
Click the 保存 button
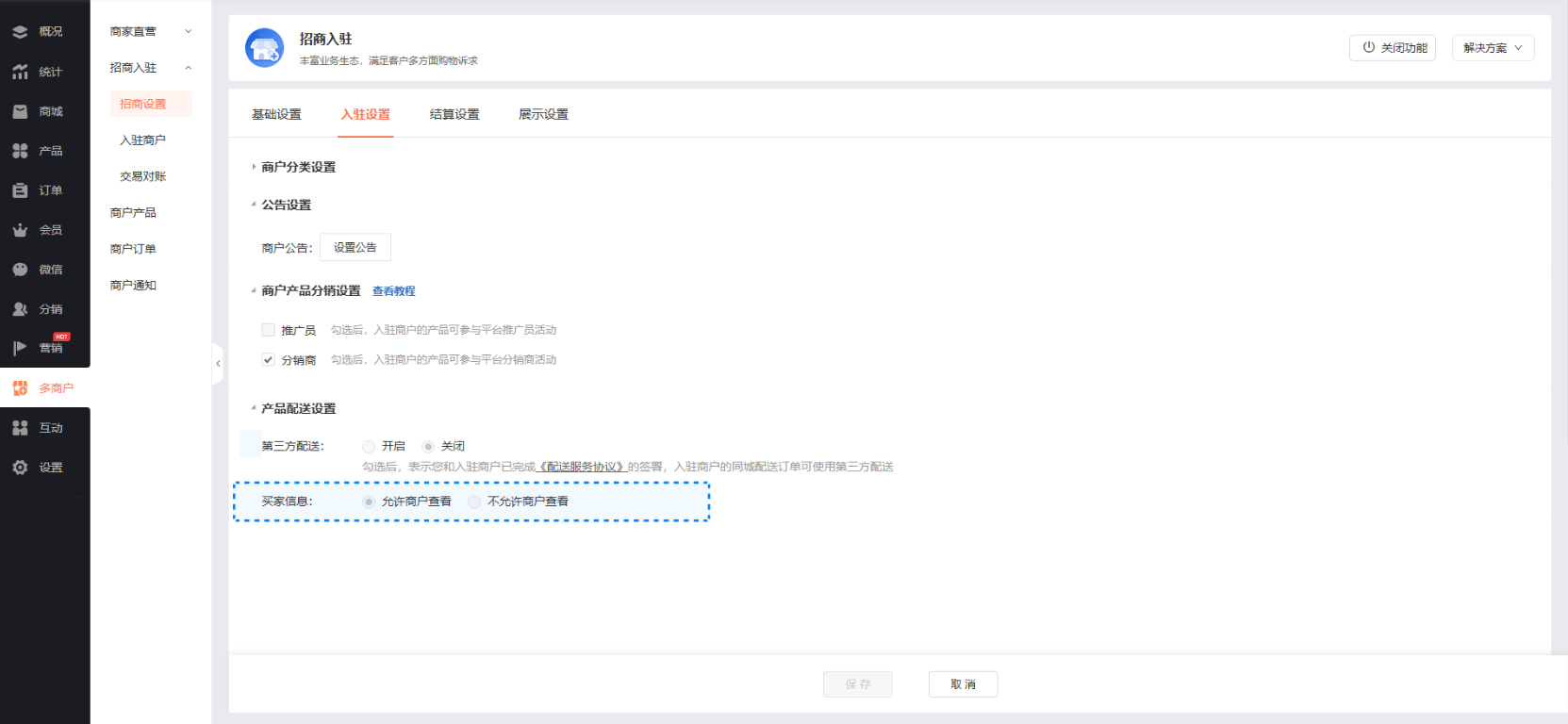(x=858, y=684)
